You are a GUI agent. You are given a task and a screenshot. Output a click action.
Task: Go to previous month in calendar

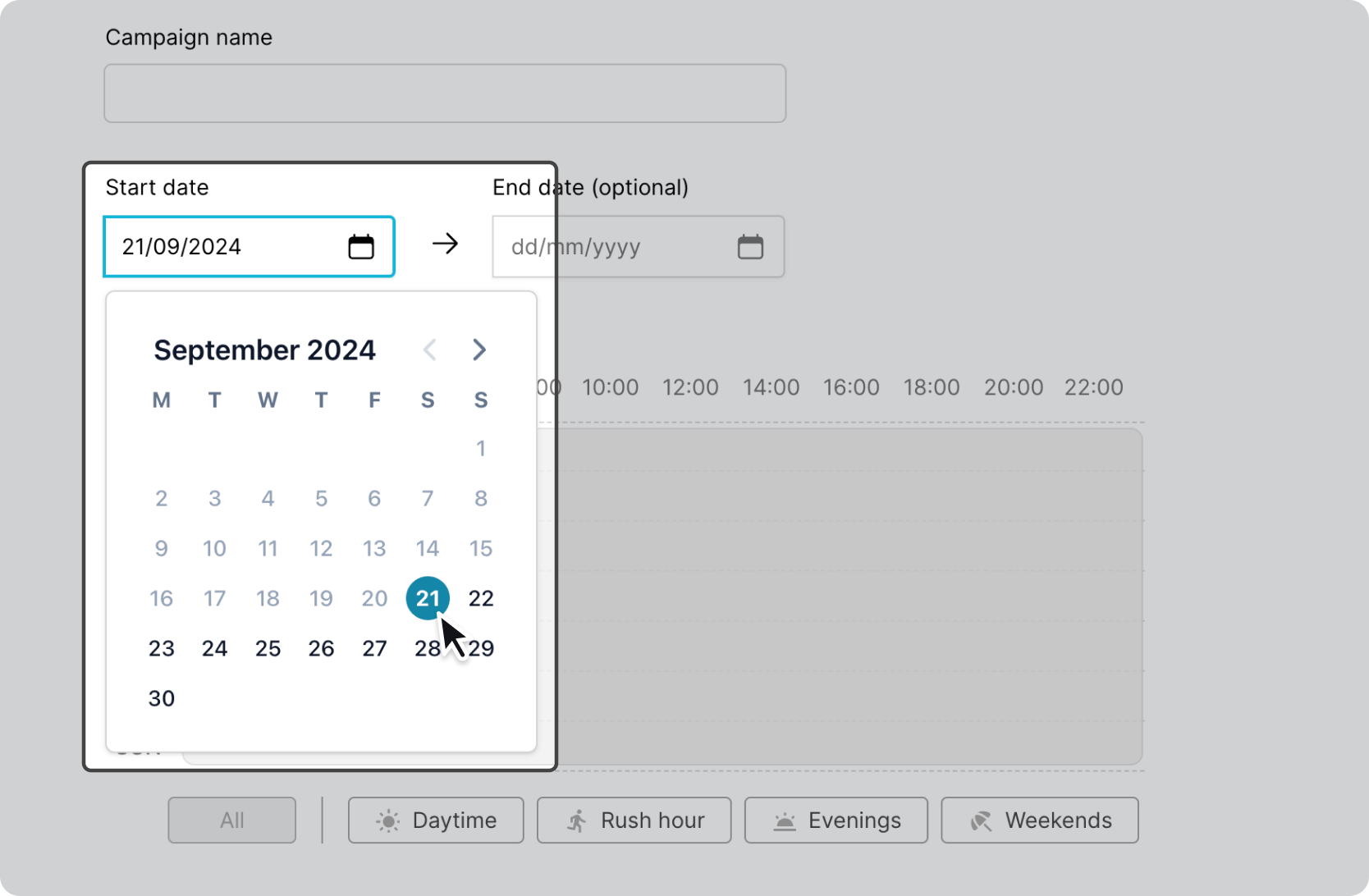point(429,350)
